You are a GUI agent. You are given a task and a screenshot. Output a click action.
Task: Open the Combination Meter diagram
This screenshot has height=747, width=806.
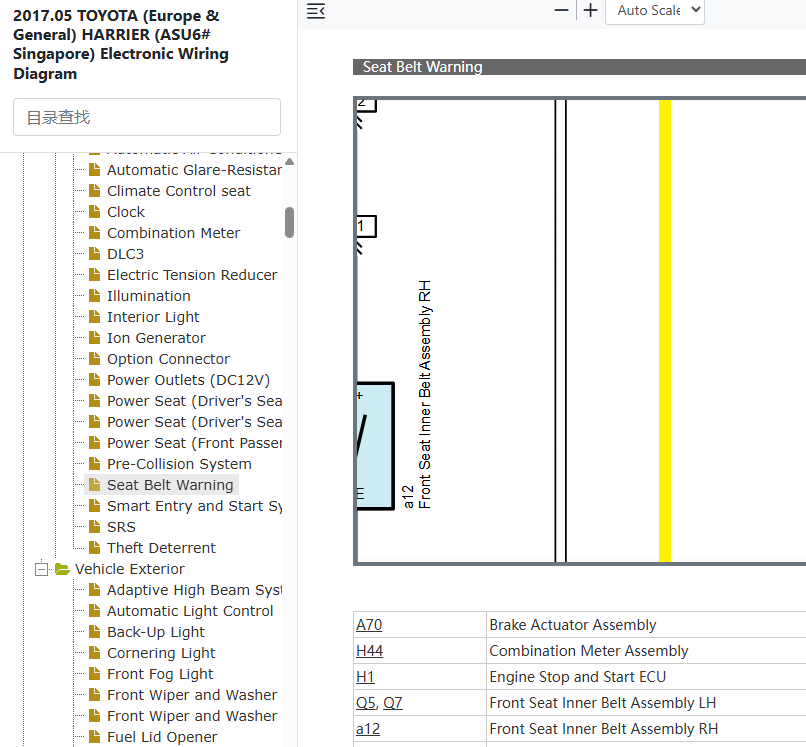173,233
